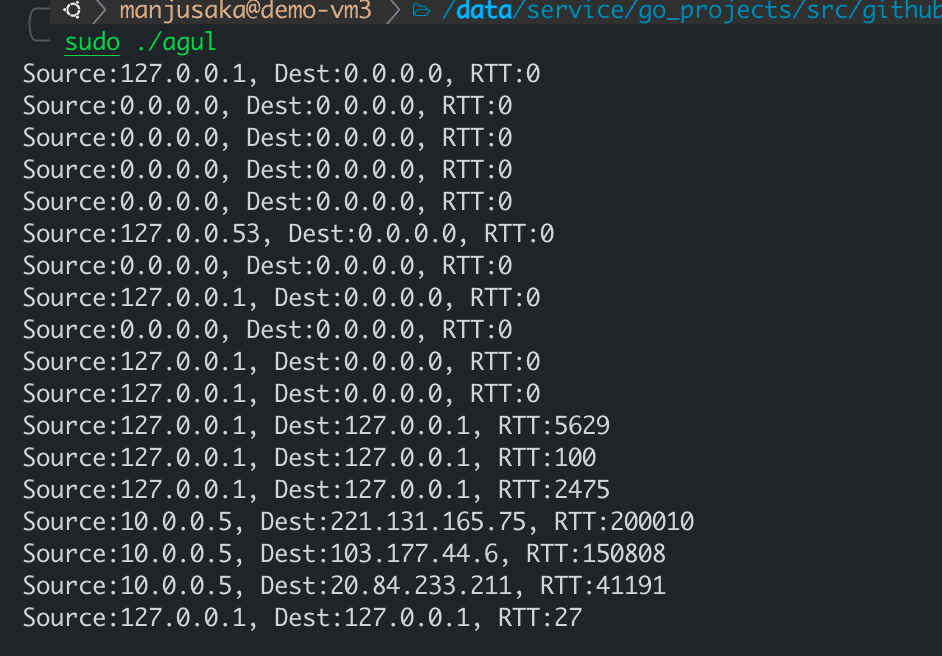Click the username manjusaka@demo-vm3 prompt segment

246,11
